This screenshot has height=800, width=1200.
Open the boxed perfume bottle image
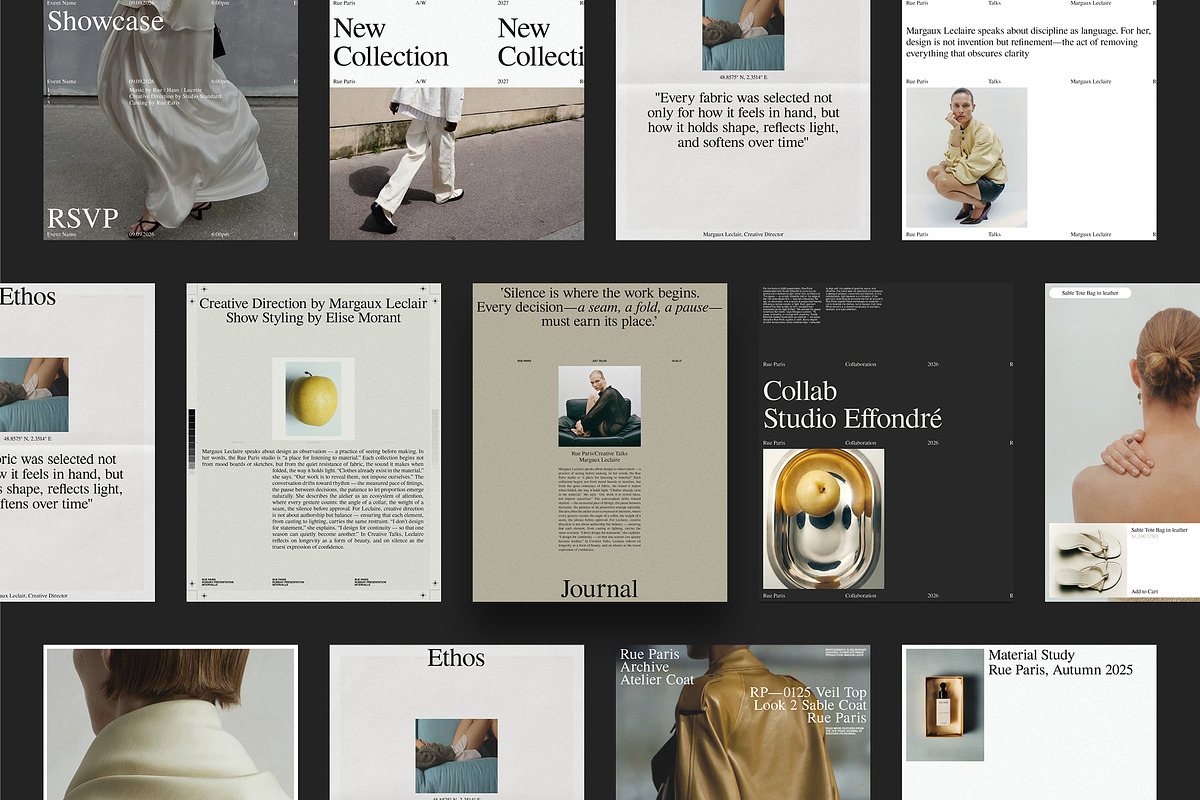tap(946, 705)
